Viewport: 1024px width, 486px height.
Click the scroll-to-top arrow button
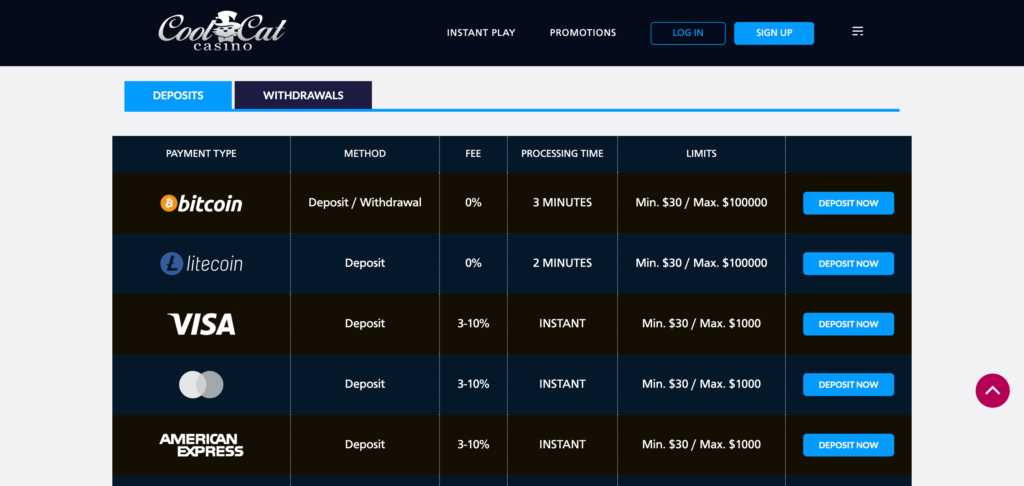click(992, 391)
